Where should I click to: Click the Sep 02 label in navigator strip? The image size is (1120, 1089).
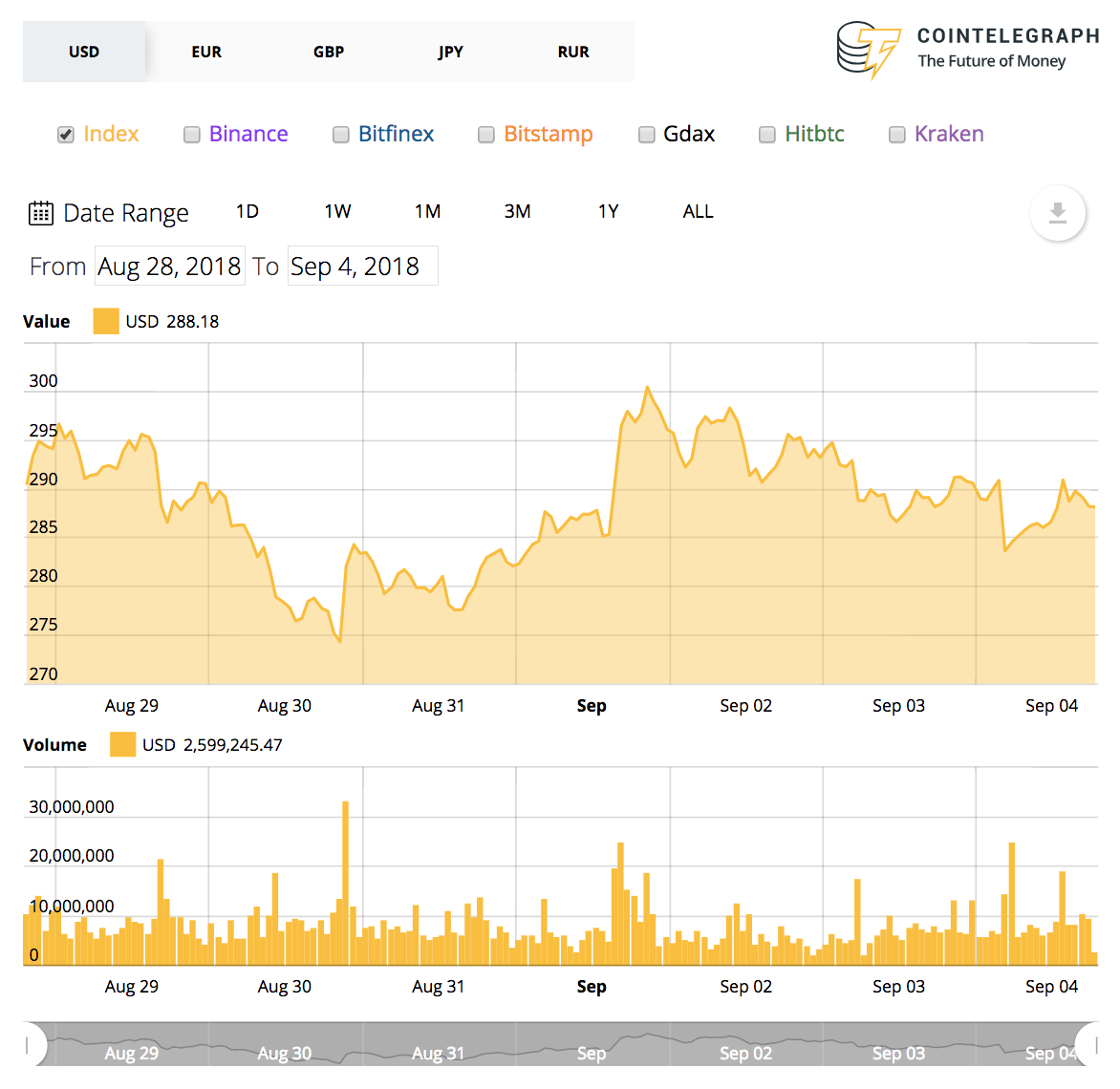click(745, 1054)
